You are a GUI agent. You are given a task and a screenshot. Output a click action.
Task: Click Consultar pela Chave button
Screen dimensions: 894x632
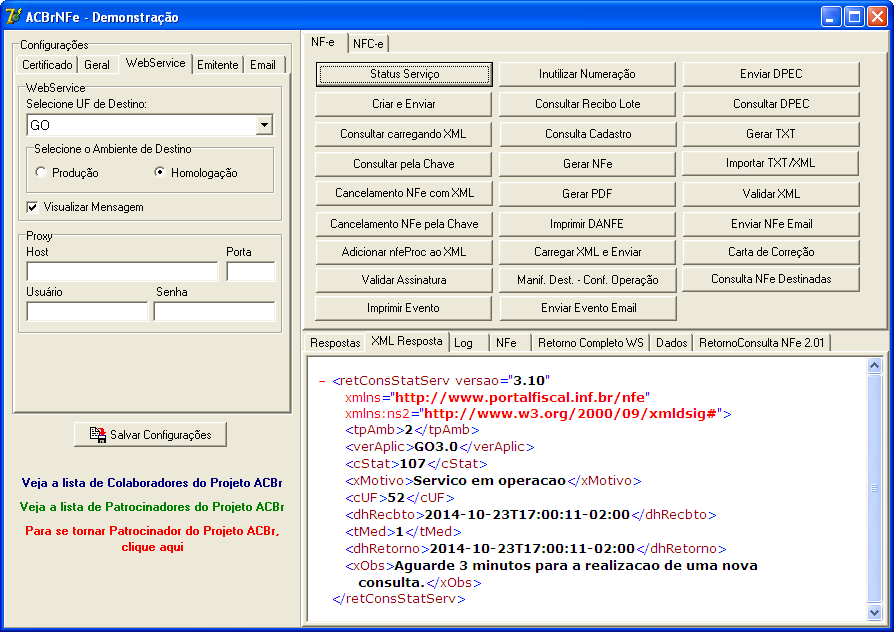(404, 164)
